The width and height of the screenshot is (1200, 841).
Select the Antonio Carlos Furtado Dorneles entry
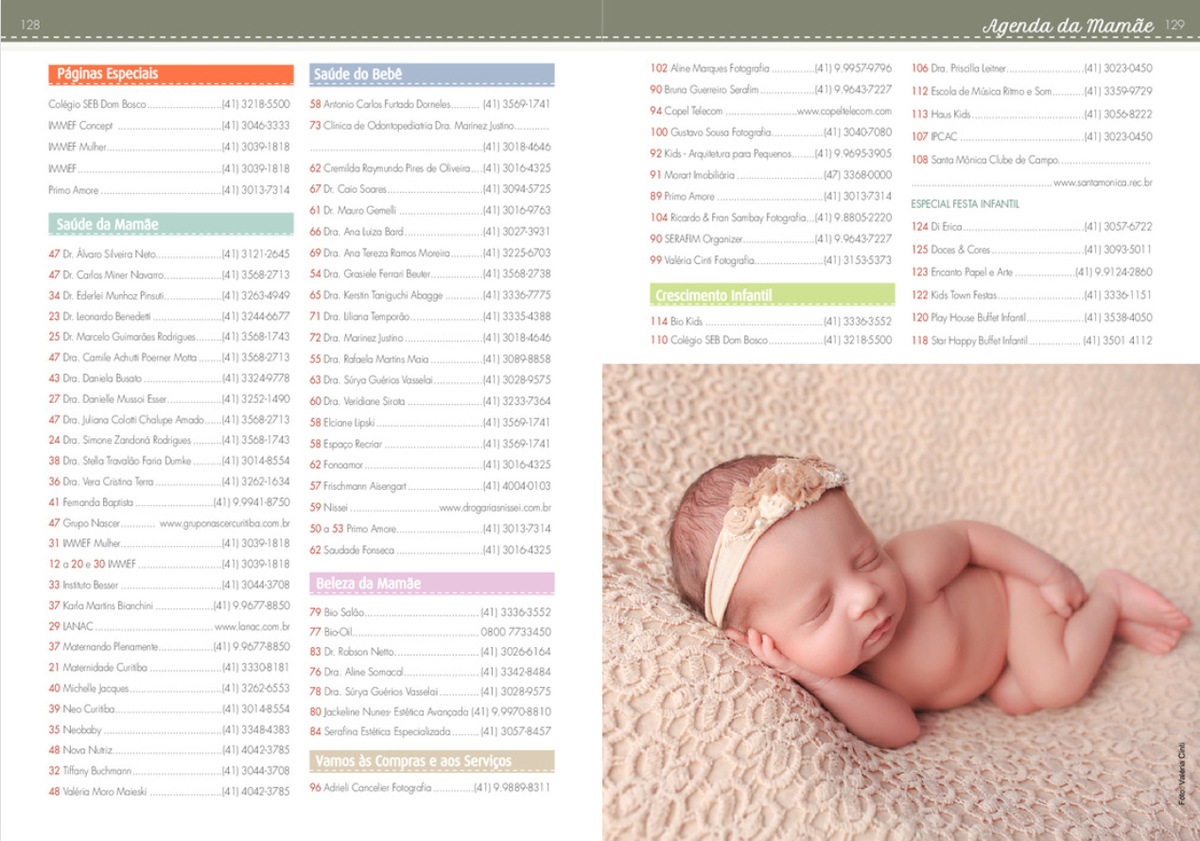pos(431,104)
